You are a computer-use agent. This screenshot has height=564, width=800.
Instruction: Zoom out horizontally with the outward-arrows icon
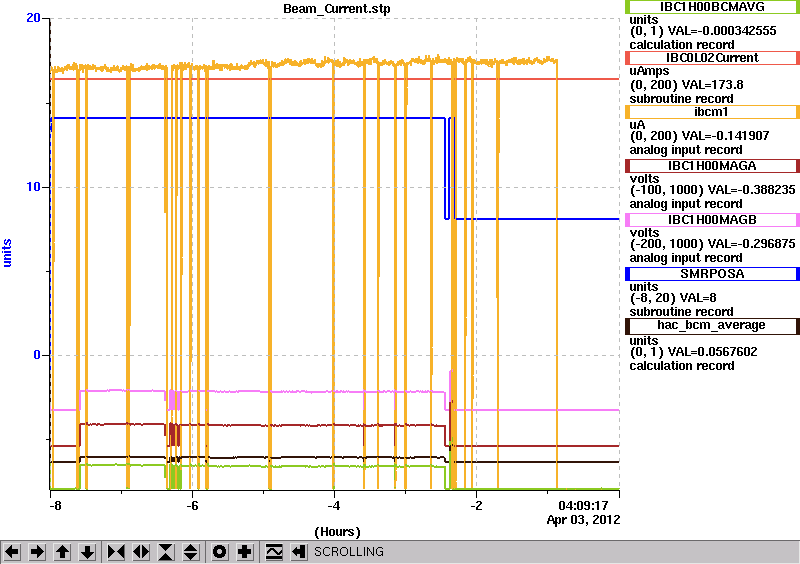(141, 552)
